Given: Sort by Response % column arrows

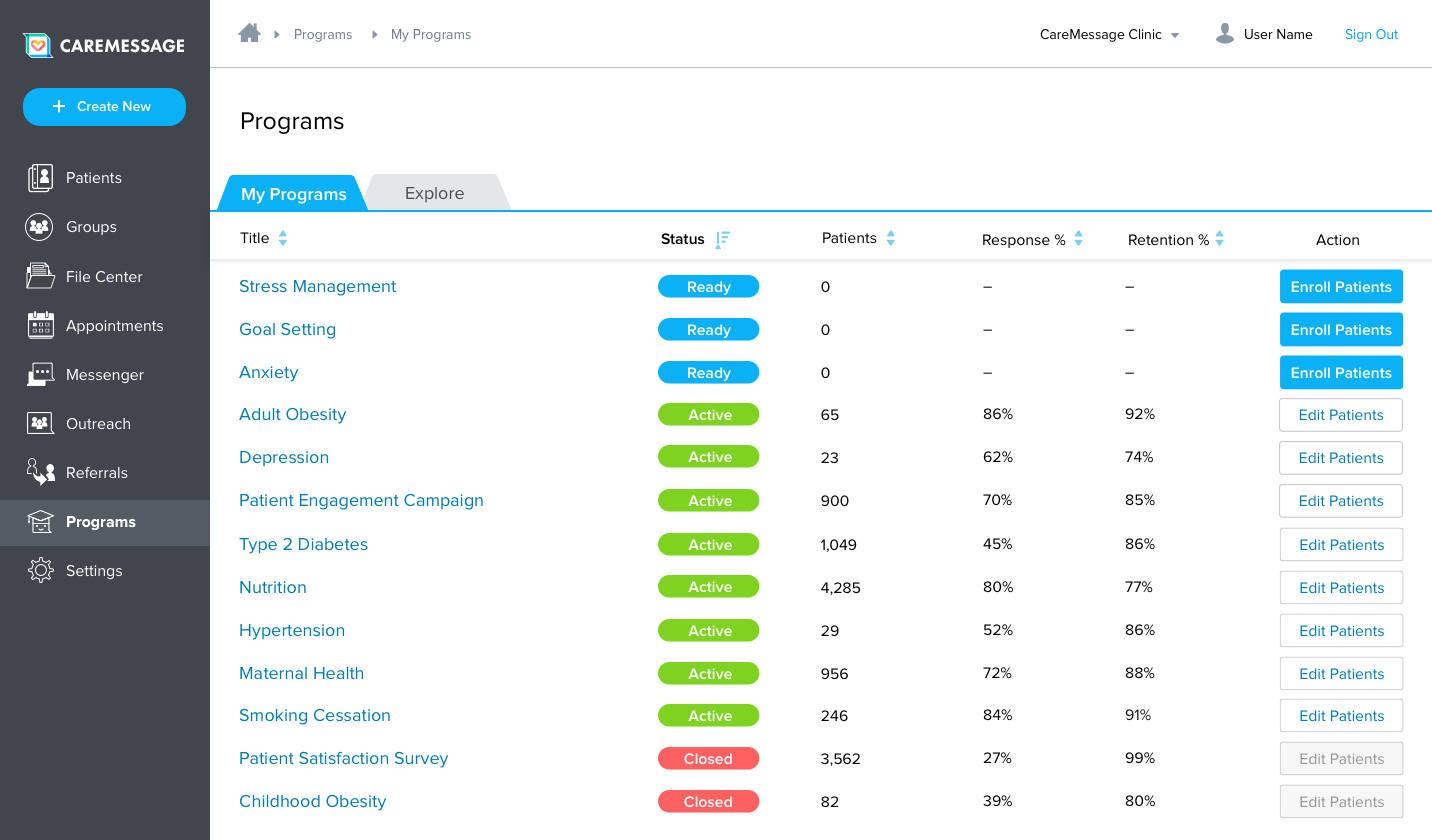Looking at the screenshot, I should click(1079, 239).
